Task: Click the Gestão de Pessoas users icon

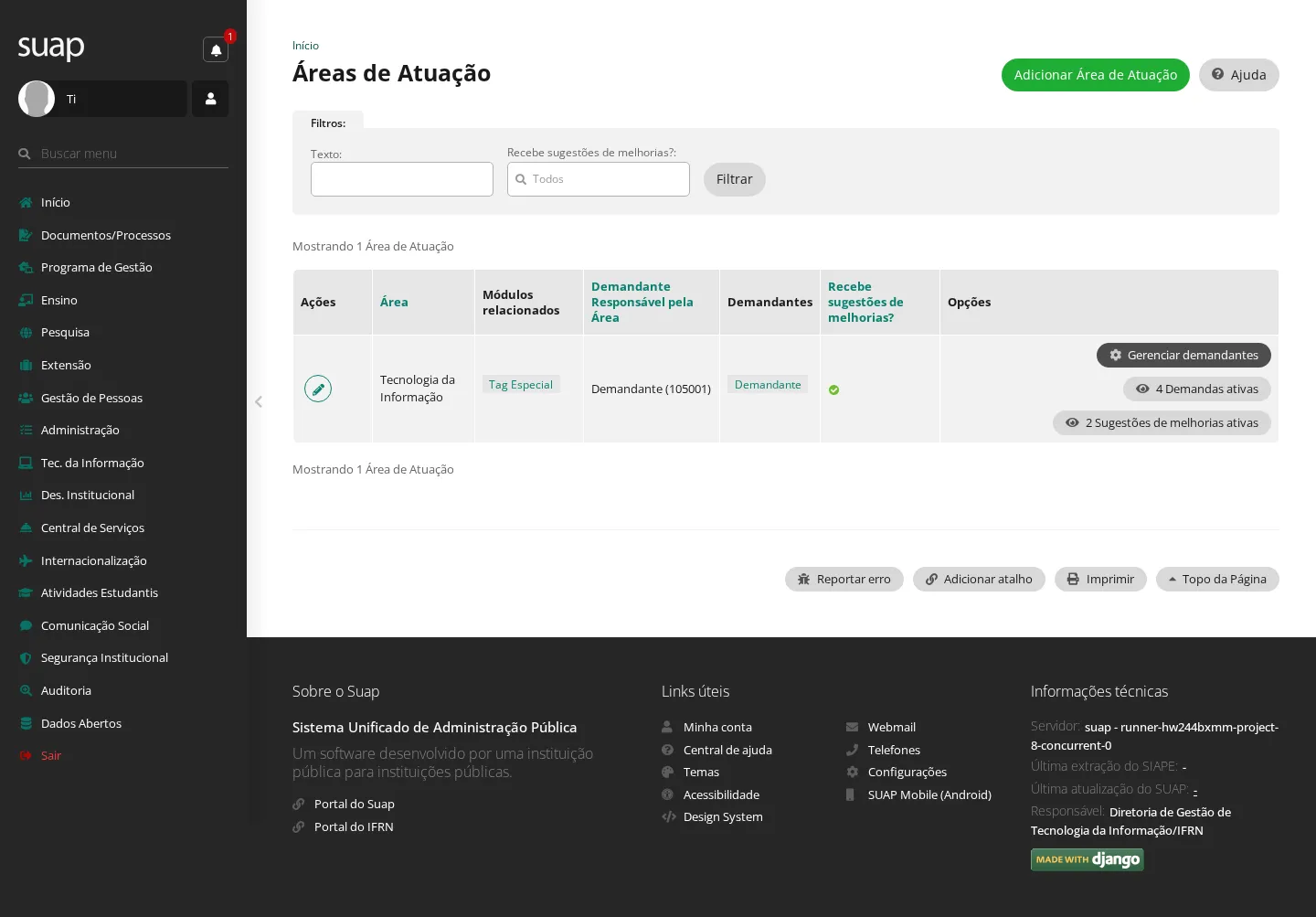Action: tap(26, 398)
